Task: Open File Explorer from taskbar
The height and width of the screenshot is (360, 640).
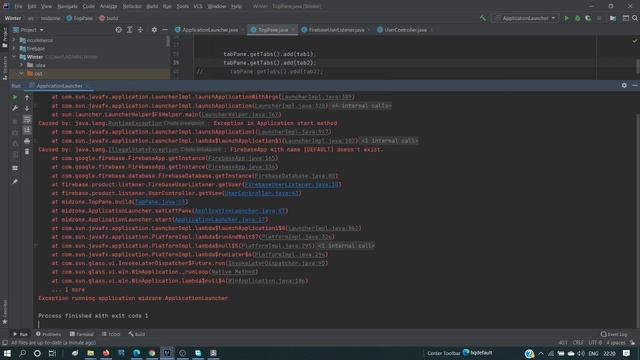Action: 91,353
